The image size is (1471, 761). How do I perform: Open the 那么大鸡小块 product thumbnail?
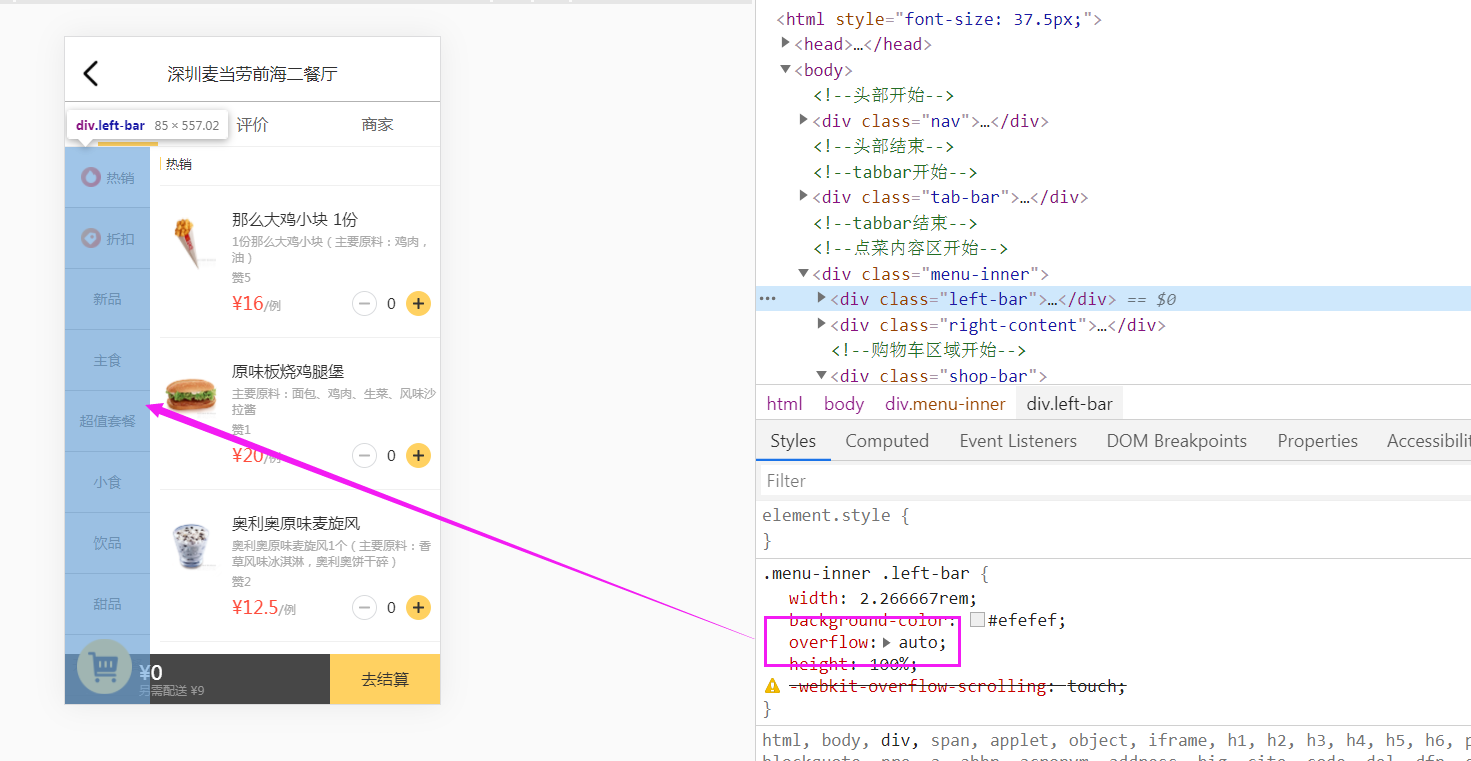tap(191, 243)
